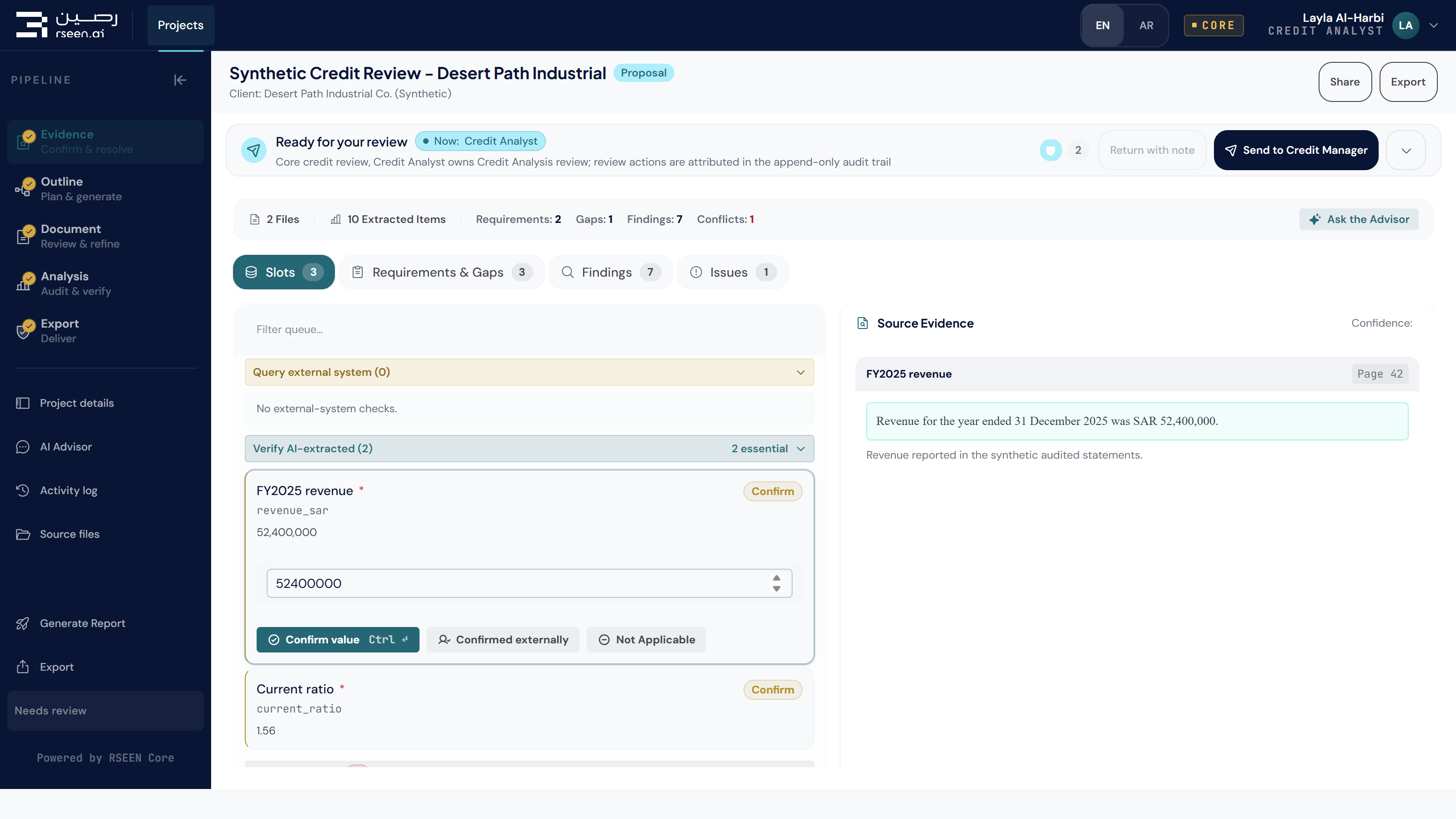The width and height of the screenshot is (1456, 819).
Task: Open the Requirements & Gaps tab
Action: click(441, 273)
